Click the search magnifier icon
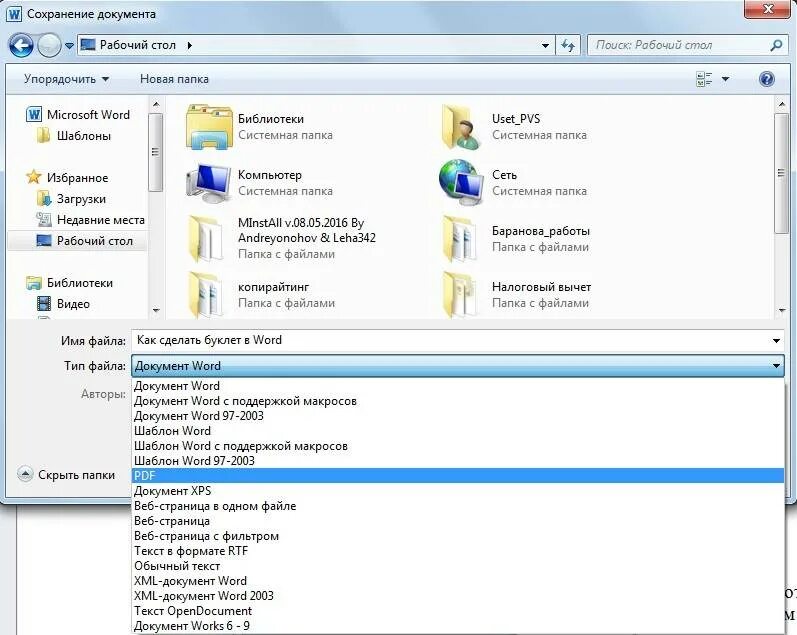Image resolution: width=797 pixels, height=635 pixels. point(776,45)
